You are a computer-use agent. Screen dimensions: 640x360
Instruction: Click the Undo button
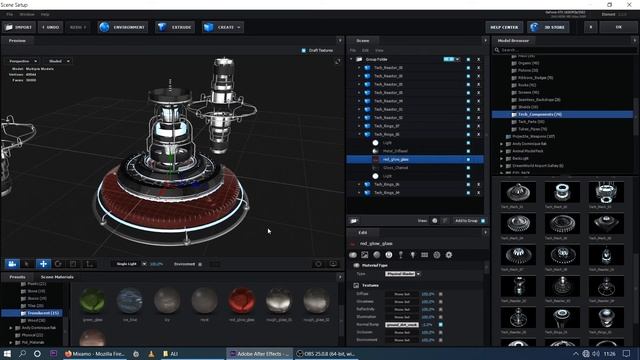tap(50, 27)
